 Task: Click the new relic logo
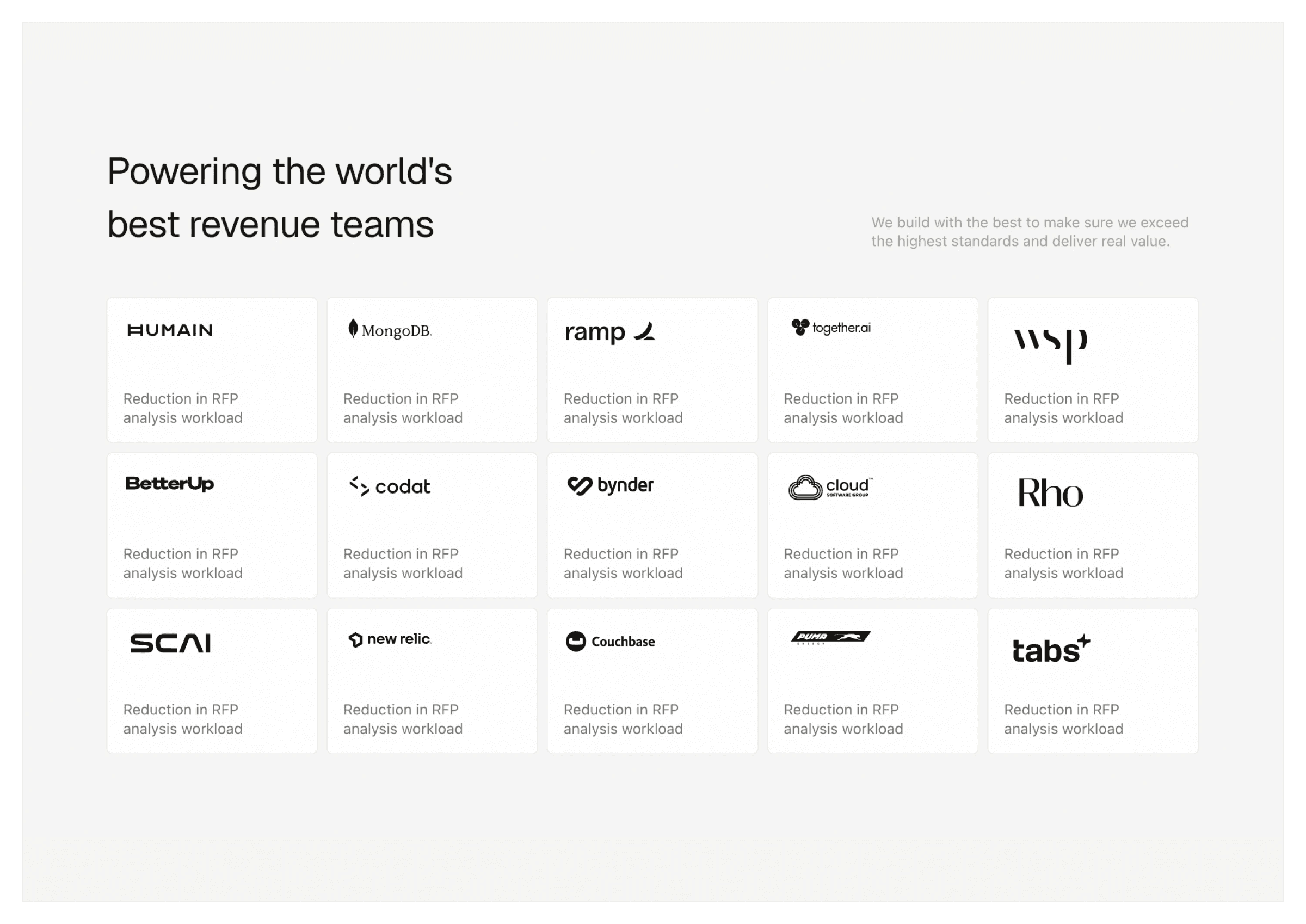click(390, 639)
